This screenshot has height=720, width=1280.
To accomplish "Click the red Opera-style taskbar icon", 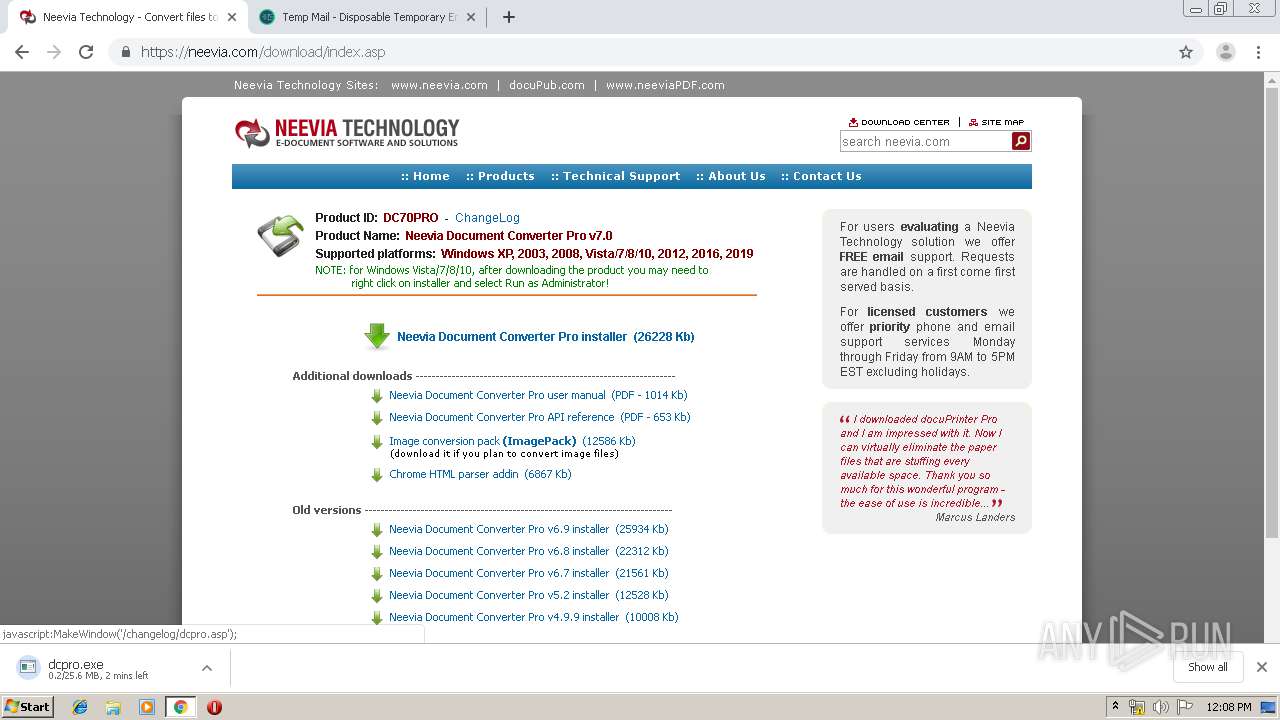I will [x=214, y=707].
